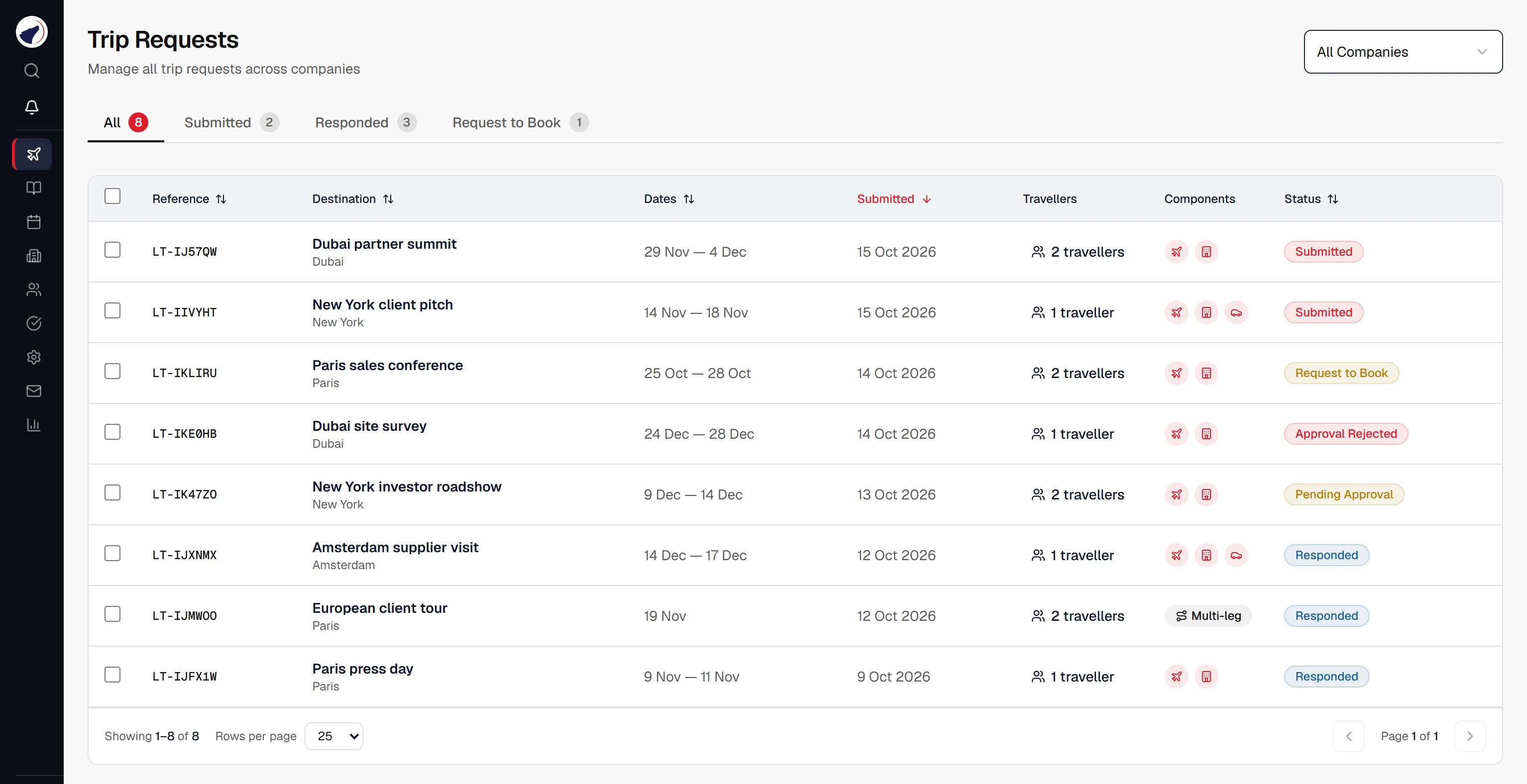Check the box for LT-IKLIRU row
Viewport: 1527px width, 784px height.
click(x=112, y=372)
